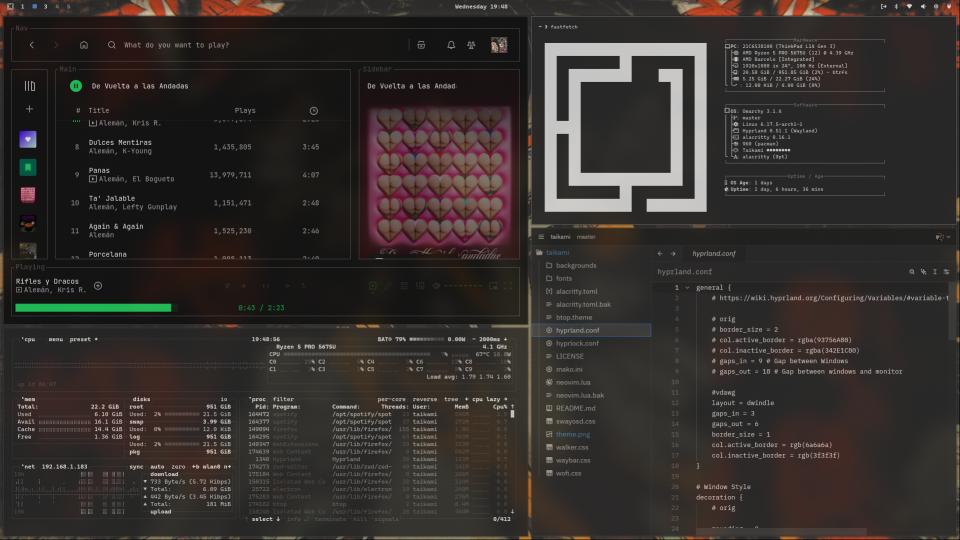
Task: Fold the general block at line 1
Action: coord(687,287)
